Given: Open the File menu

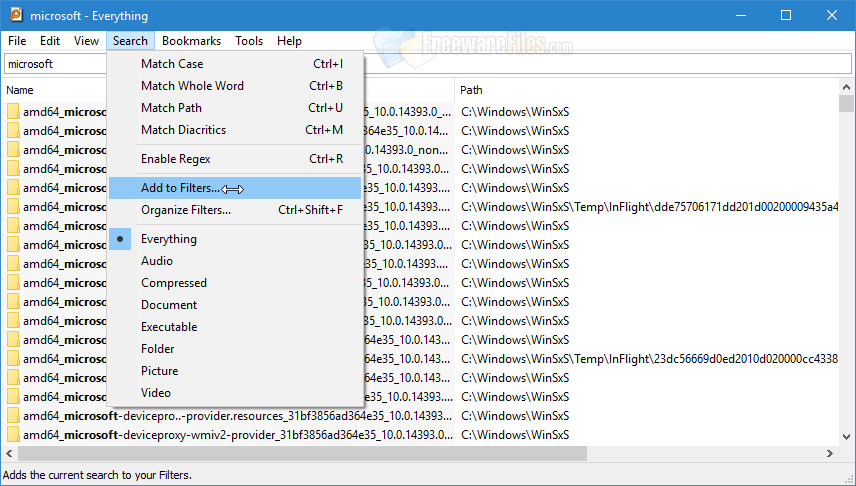Looking at the screenshot, I should tap(17, 41).
